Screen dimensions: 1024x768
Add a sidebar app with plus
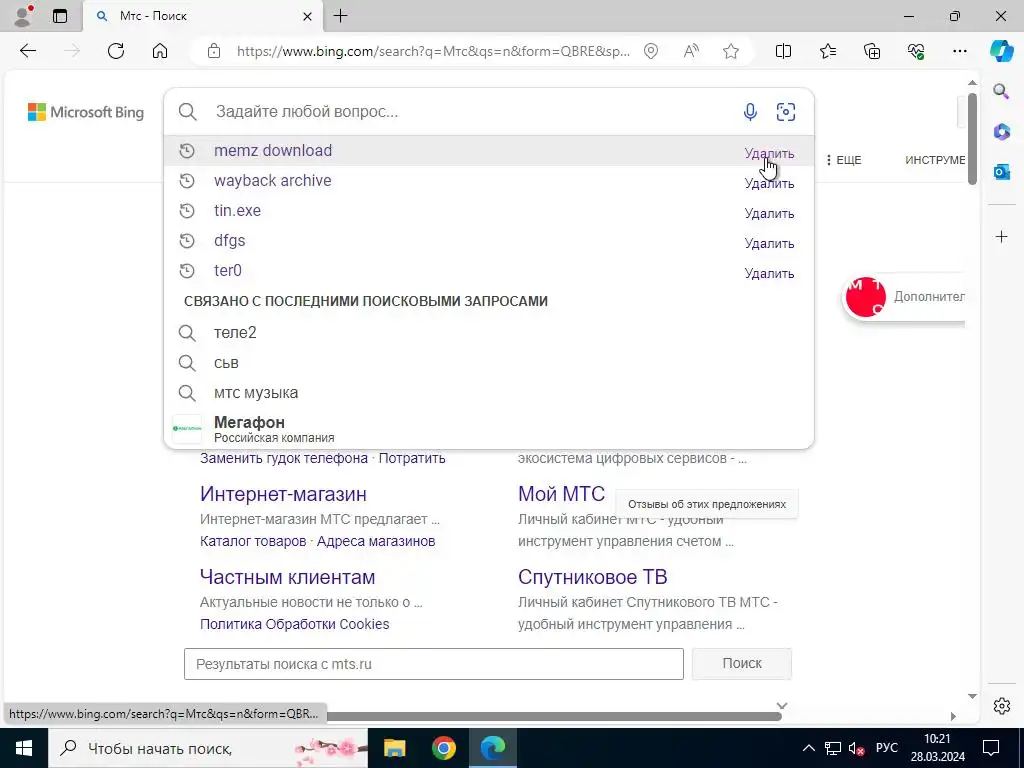1001,236
